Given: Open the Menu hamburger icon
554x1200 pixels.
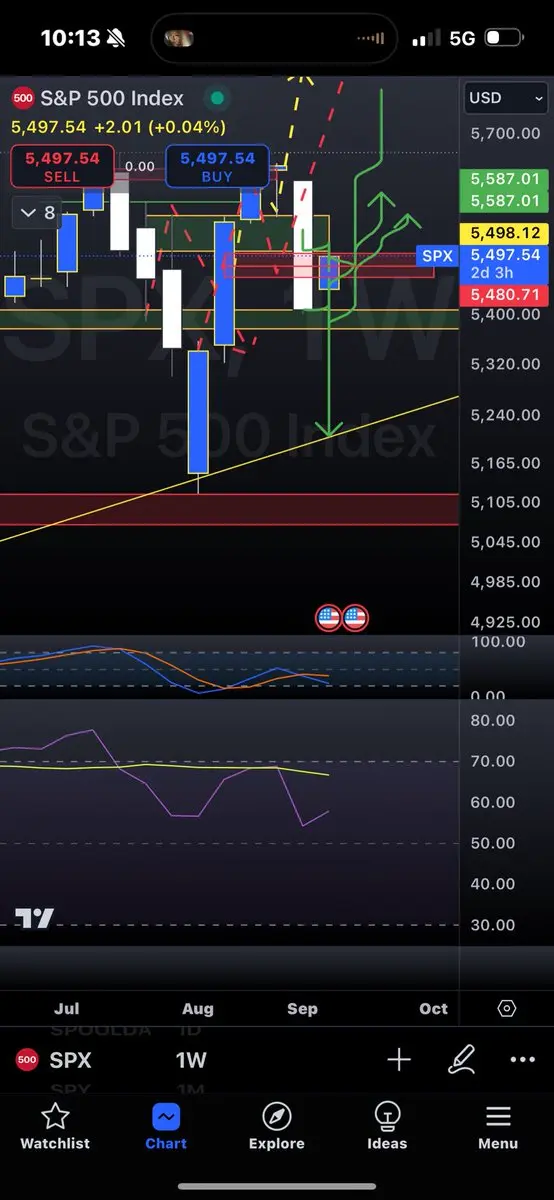Looking at the screenshot, I should point(498,1126).
